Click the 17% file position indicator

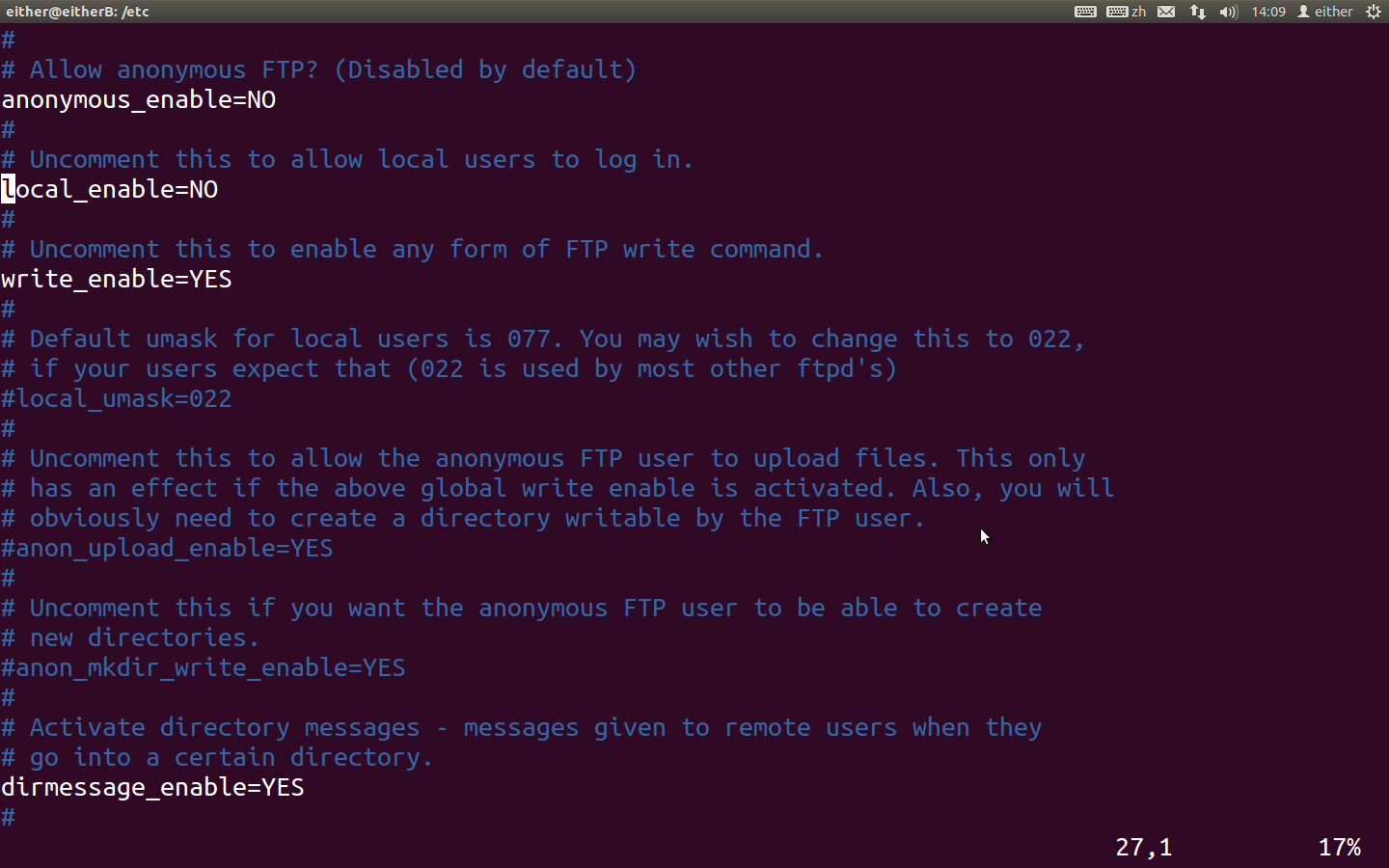pos(1340,848)
